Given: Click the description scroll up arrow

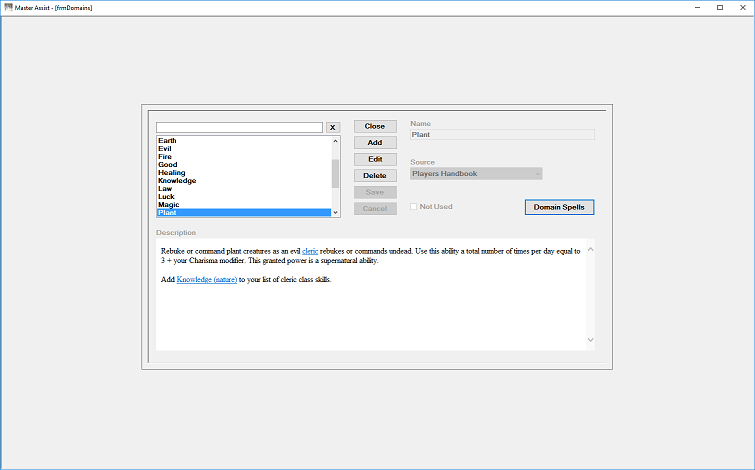Looking at the screenshot, I should coord(591,249).
